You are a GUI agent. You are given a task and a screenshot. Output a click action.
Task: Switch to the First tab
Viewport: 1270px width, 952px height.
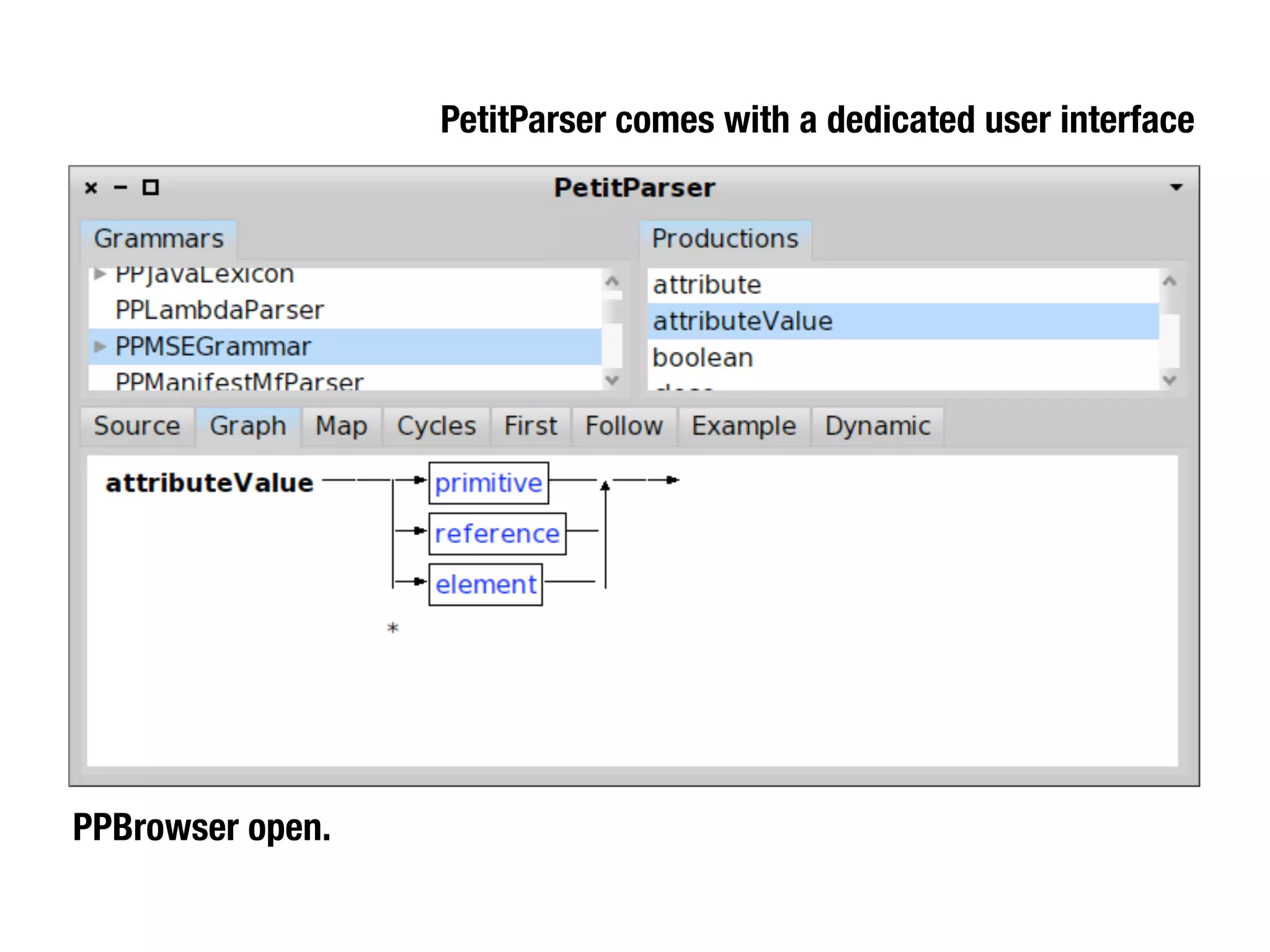[530, 426]
